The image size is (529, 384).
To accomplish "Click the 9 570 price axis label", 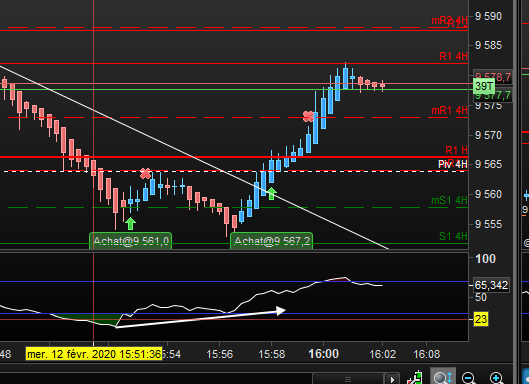I will (x=488, y=135).
